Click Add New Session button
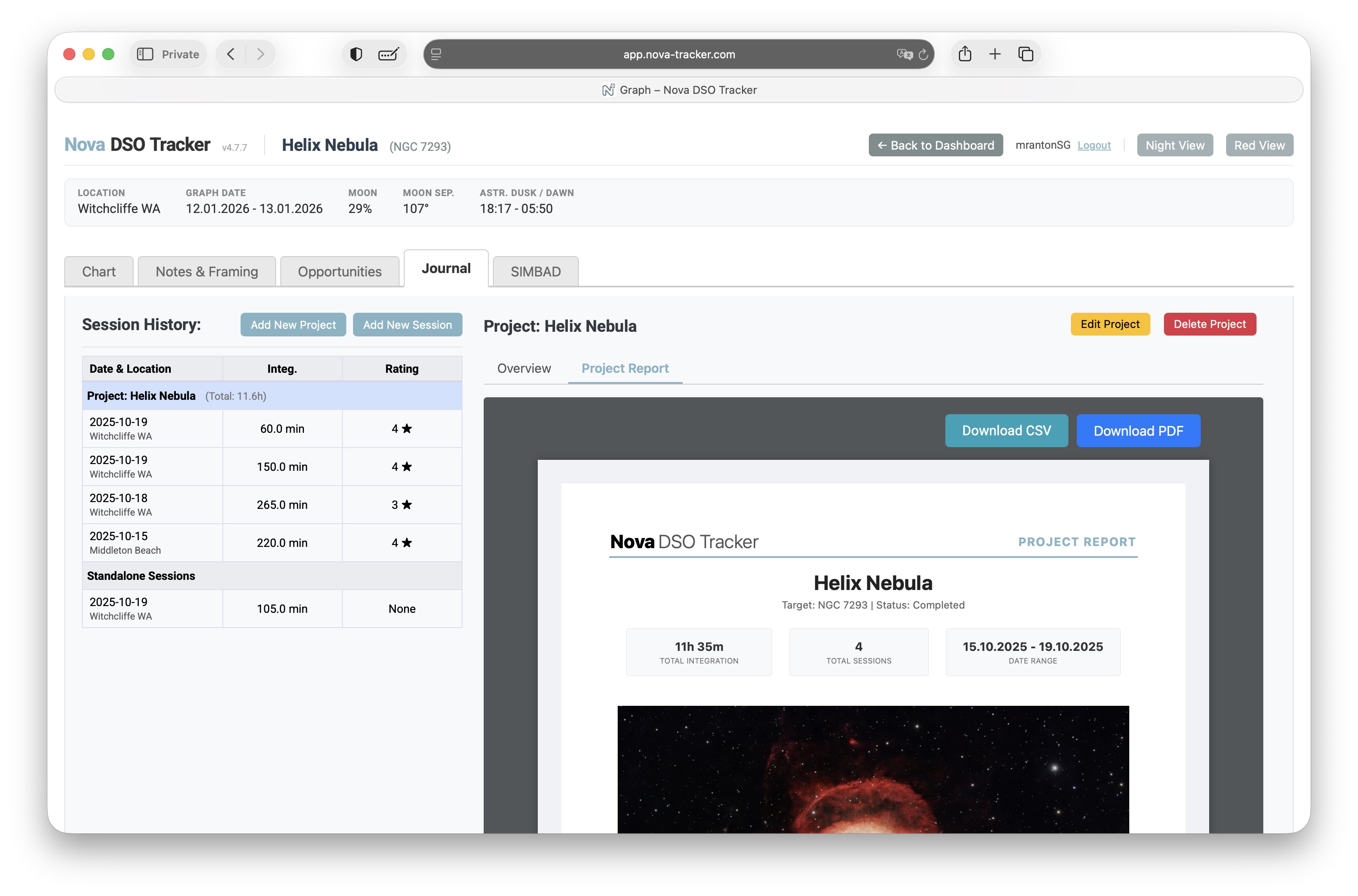This screenshot has width=1358, height=896. click(x=408, y=325)
